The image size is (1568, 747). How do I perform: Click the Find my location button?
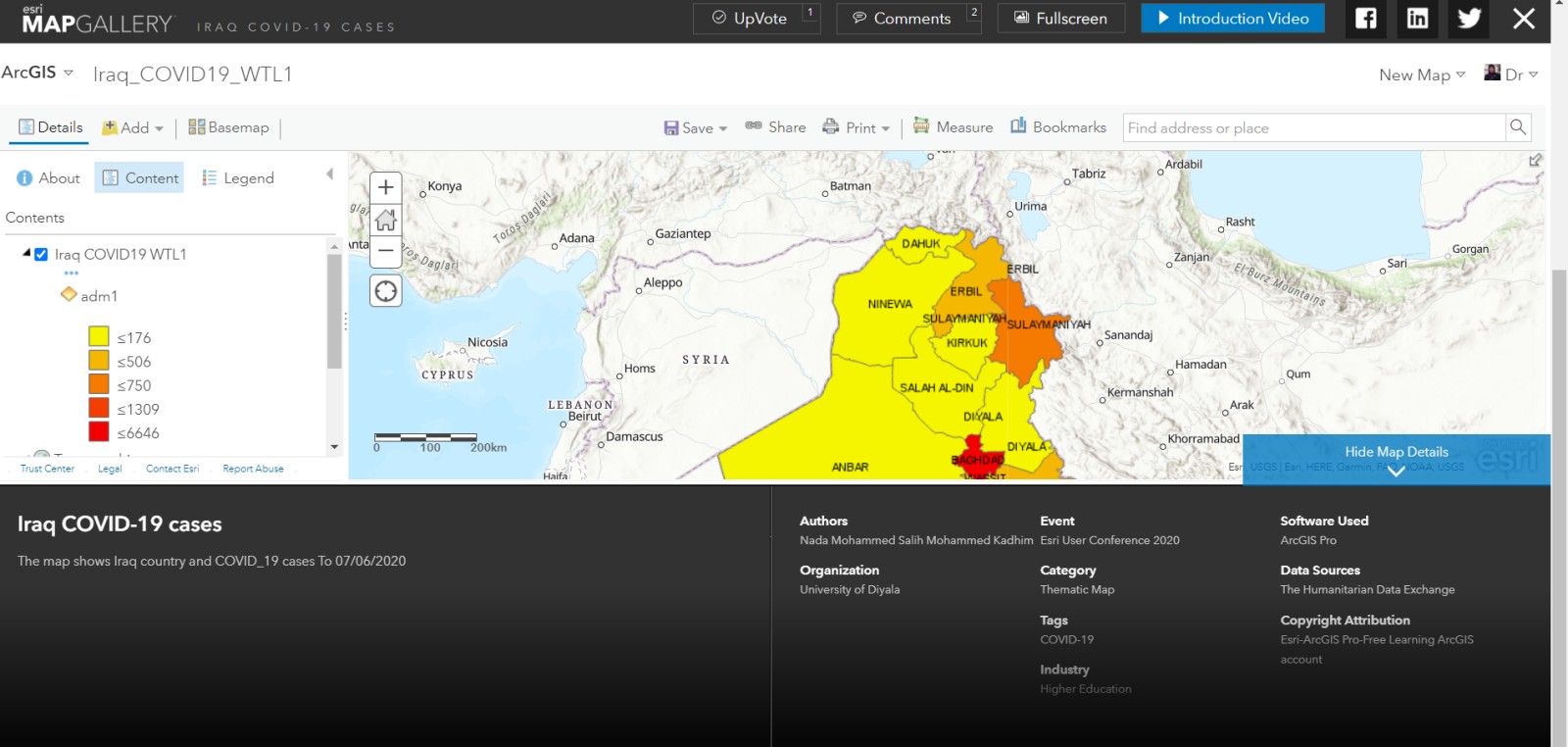tap(386, 291)
